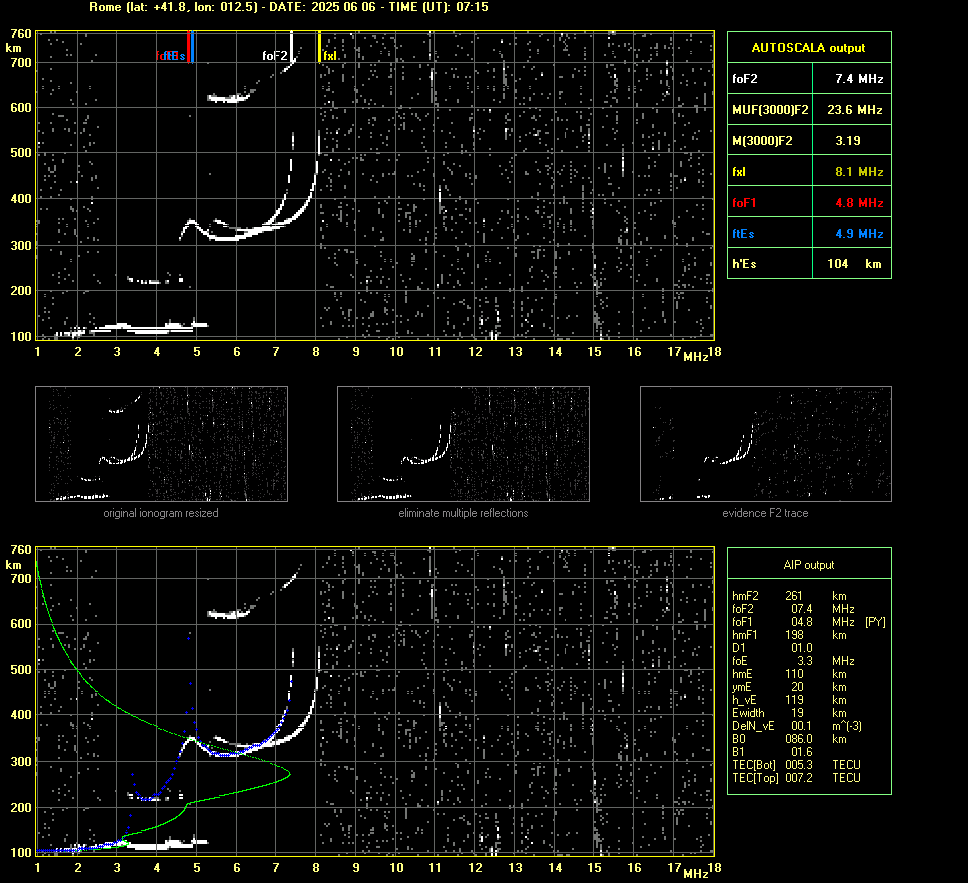Click the B0 086.0 km row
The width and height of the screenshot is (968, 883).
pyautogui.click(x=789, y=739)
